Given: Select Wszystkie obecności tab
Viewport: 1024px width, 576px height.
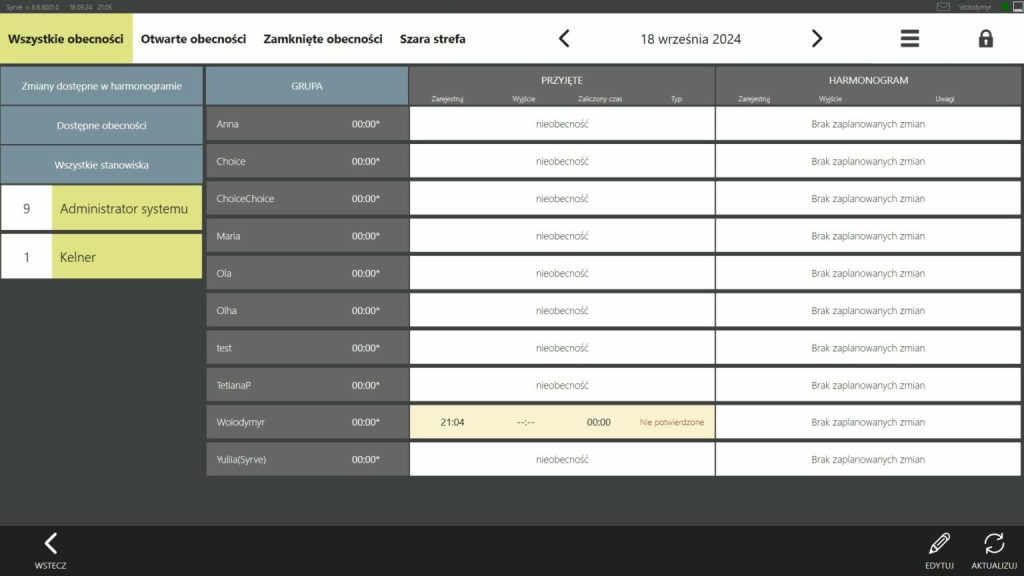Looking at the screenshot, I should (x=66, y=39).
